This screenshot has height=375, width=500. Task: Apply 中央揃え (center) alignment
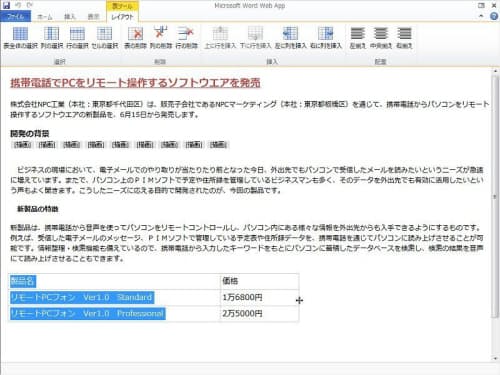[x=381, y=38]
